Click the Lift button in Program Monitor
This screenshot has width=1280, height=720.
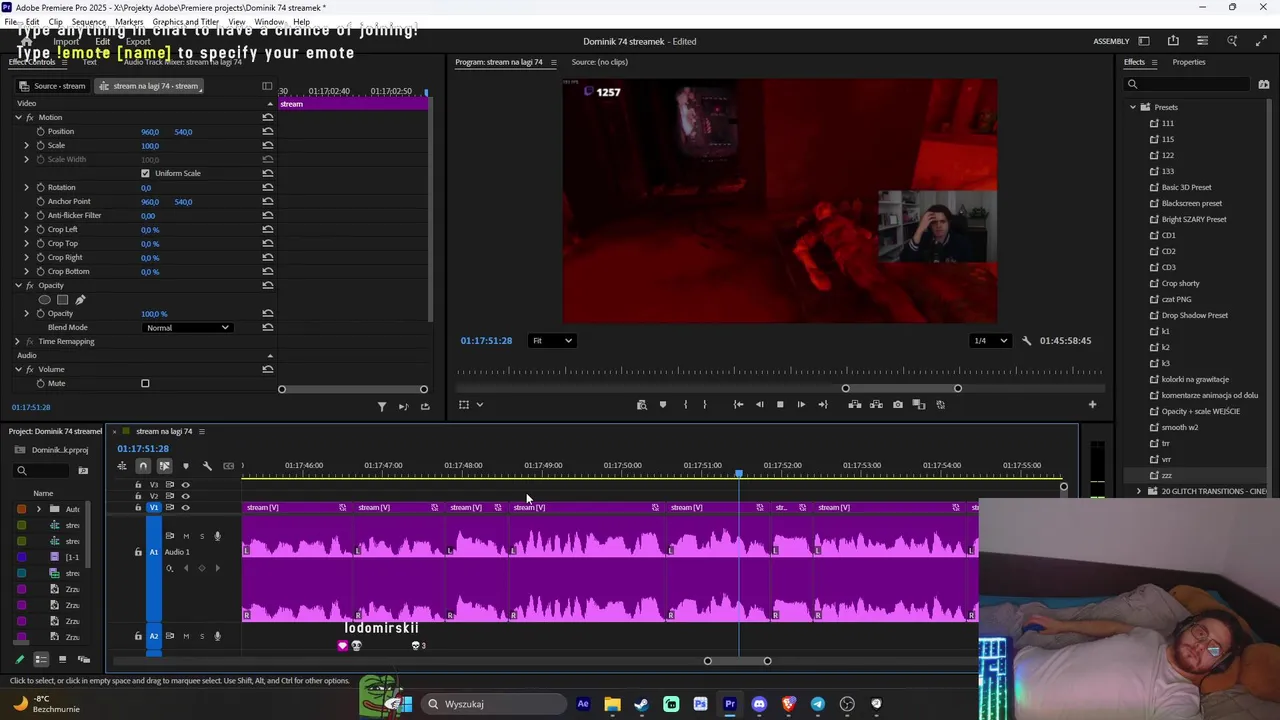[x=855, y=405]
